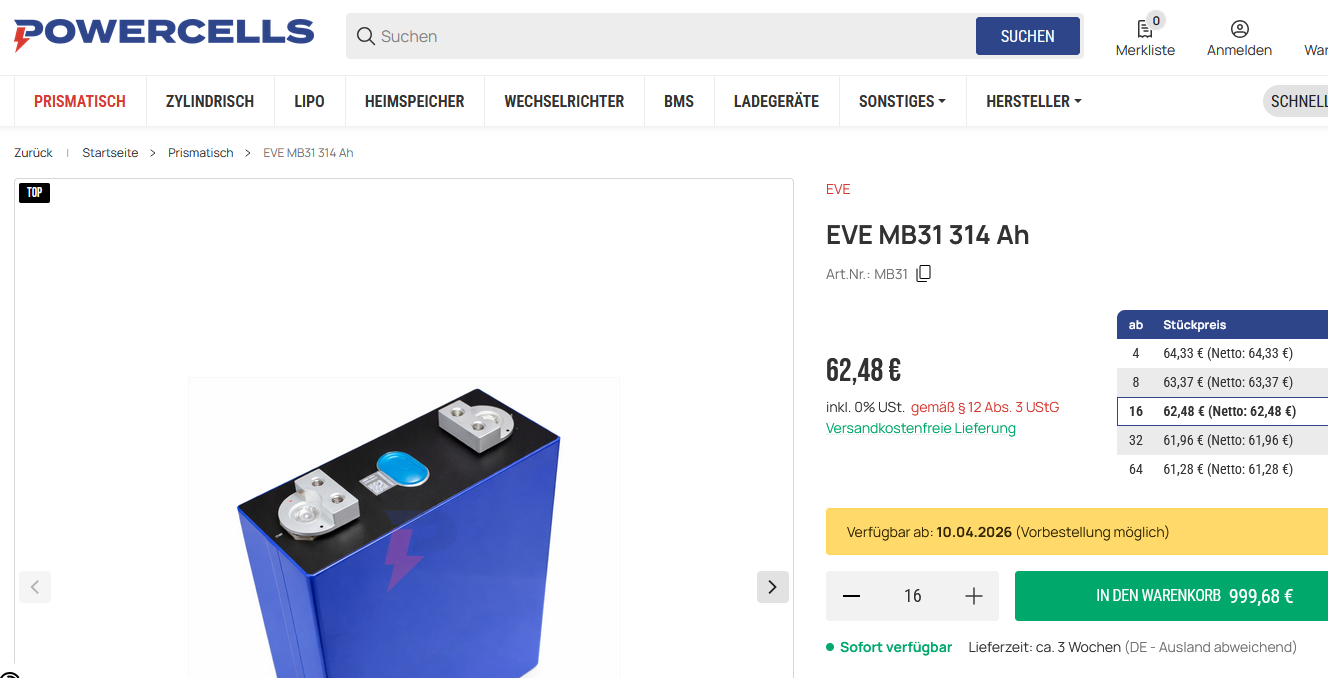
Task: Expand the Hersteller dropdown menu
Action: (1033, 101)
